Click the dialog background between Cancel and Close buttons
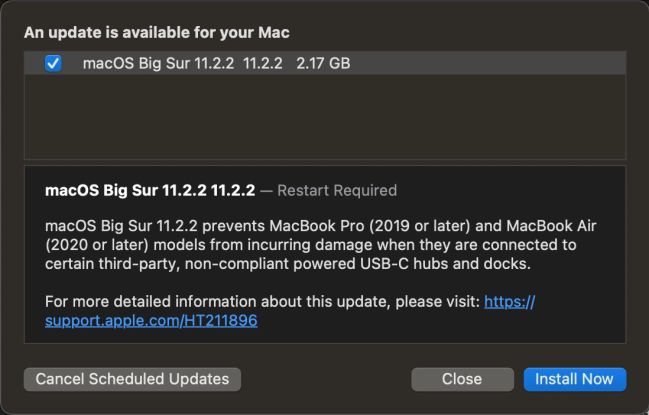 (326, 379)
